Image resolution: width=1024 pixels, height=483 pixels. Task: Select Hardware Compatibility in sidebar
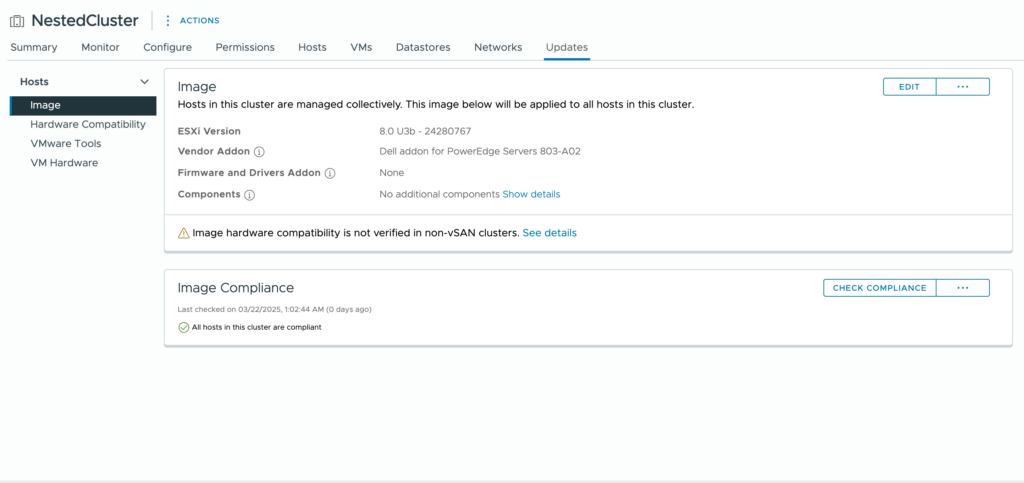(x=88, y=125)
